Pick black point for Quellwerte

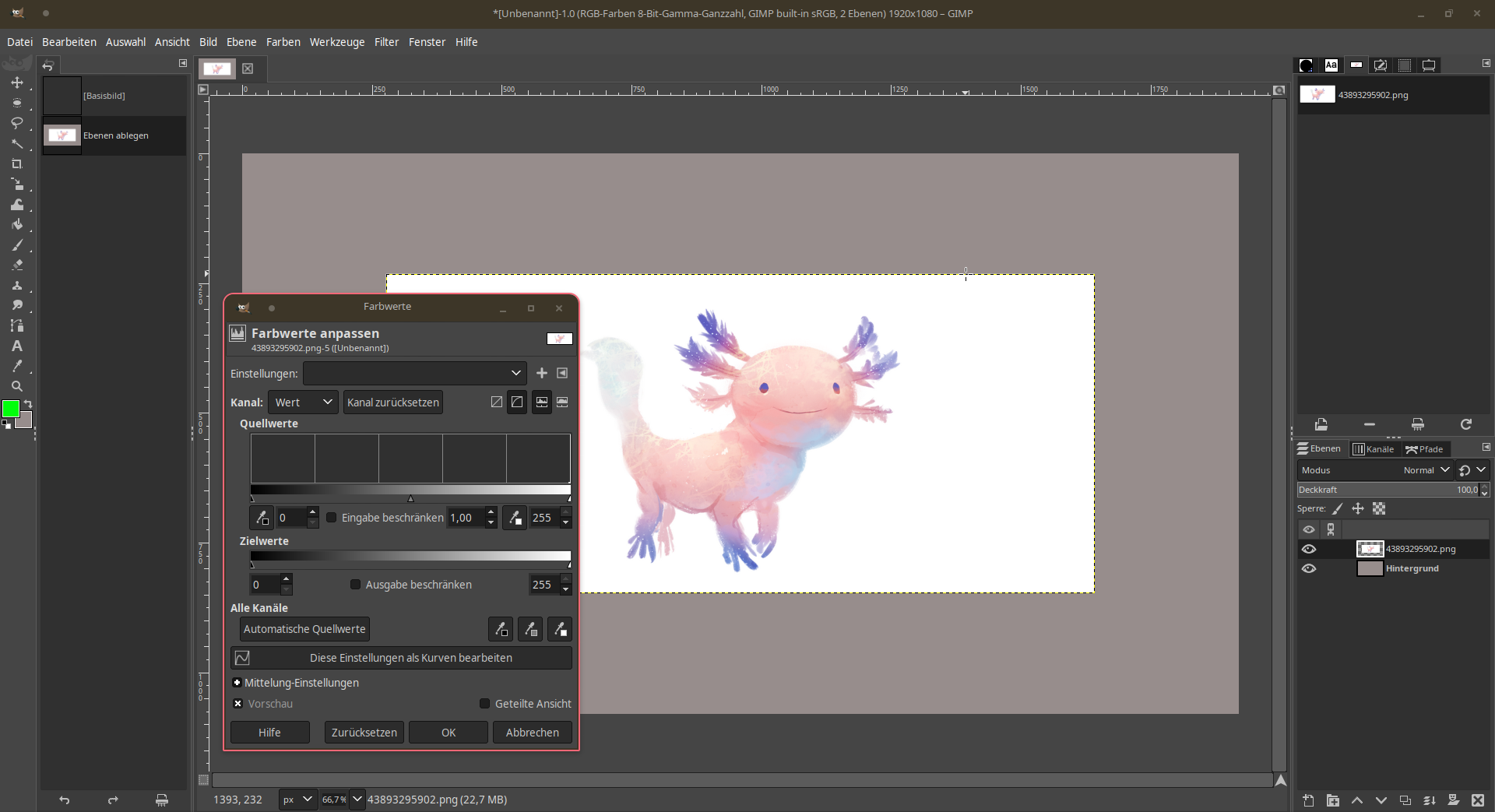tap(262, 518)
